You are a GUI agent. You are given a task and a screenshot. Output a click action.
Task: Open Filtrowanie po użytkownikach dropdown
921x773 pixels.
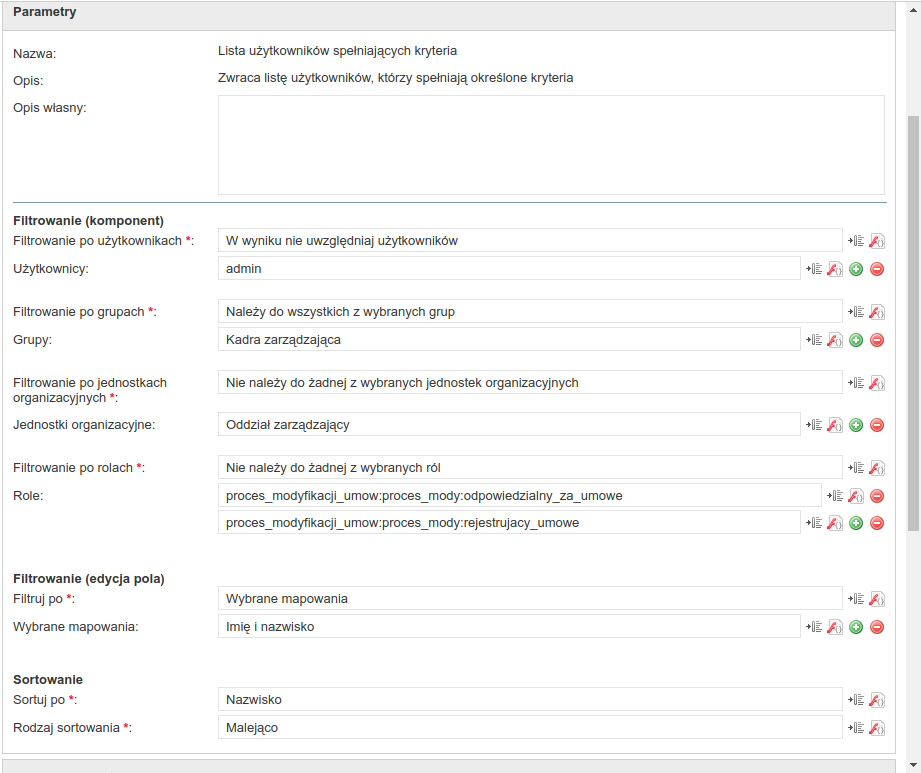click(x=530, y=241)
